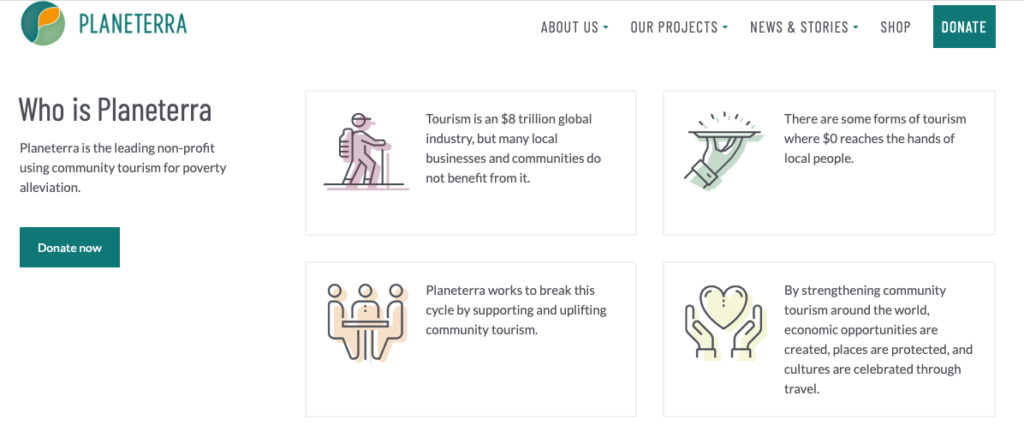This screenshot has width=1024, height=432.
Task: Click the hiker with backpack icon
Action: (365, 150)
